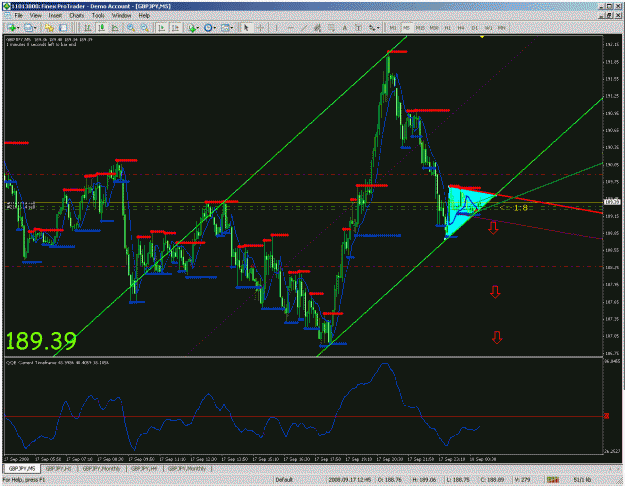Switch to MN timeframe
The image size is (625, 486).
click(x=502, y=28)
